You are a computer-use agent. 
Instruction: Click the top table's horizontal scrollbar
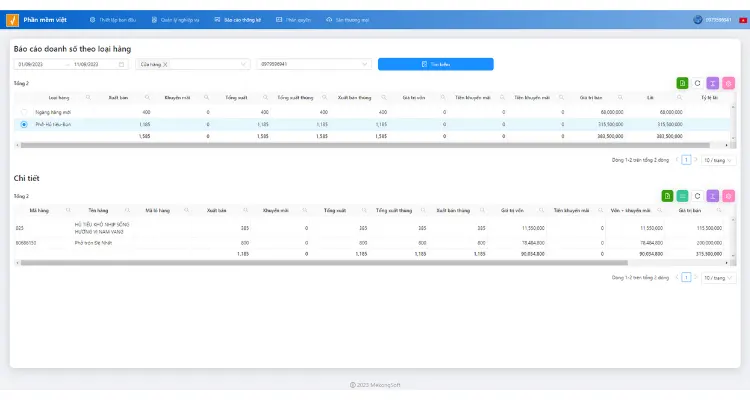pos(365,145)
